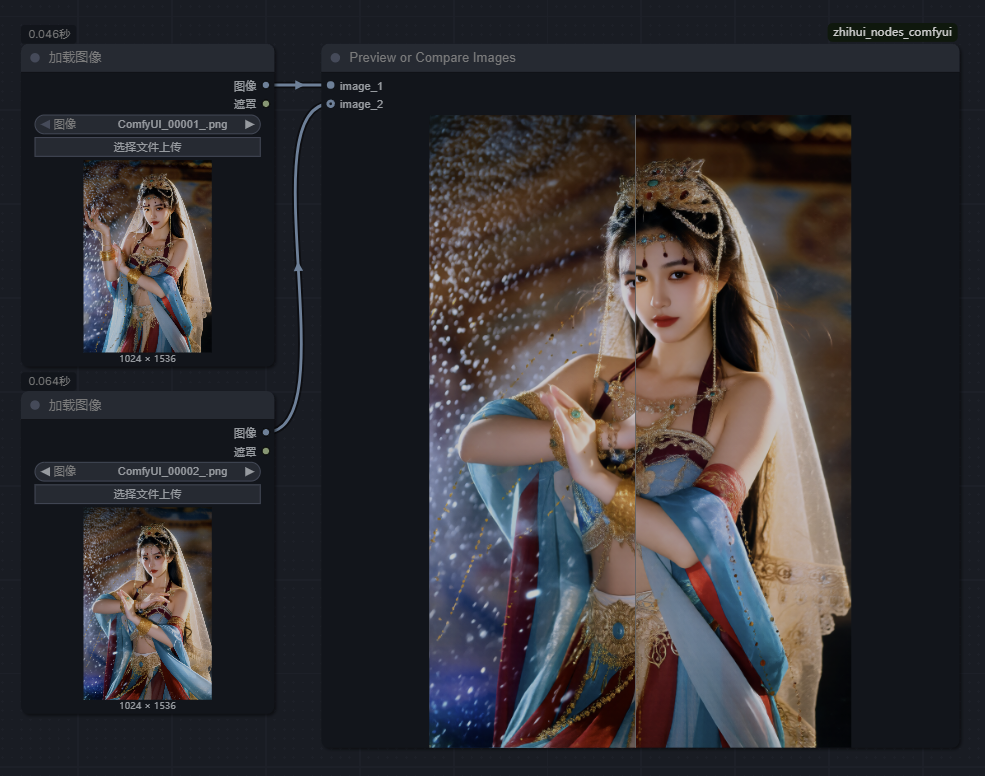Click the top node's 1024 × 1536 size text
This screenshot has height=776, width=985.
pyautogui.click(x=148, y=359)
